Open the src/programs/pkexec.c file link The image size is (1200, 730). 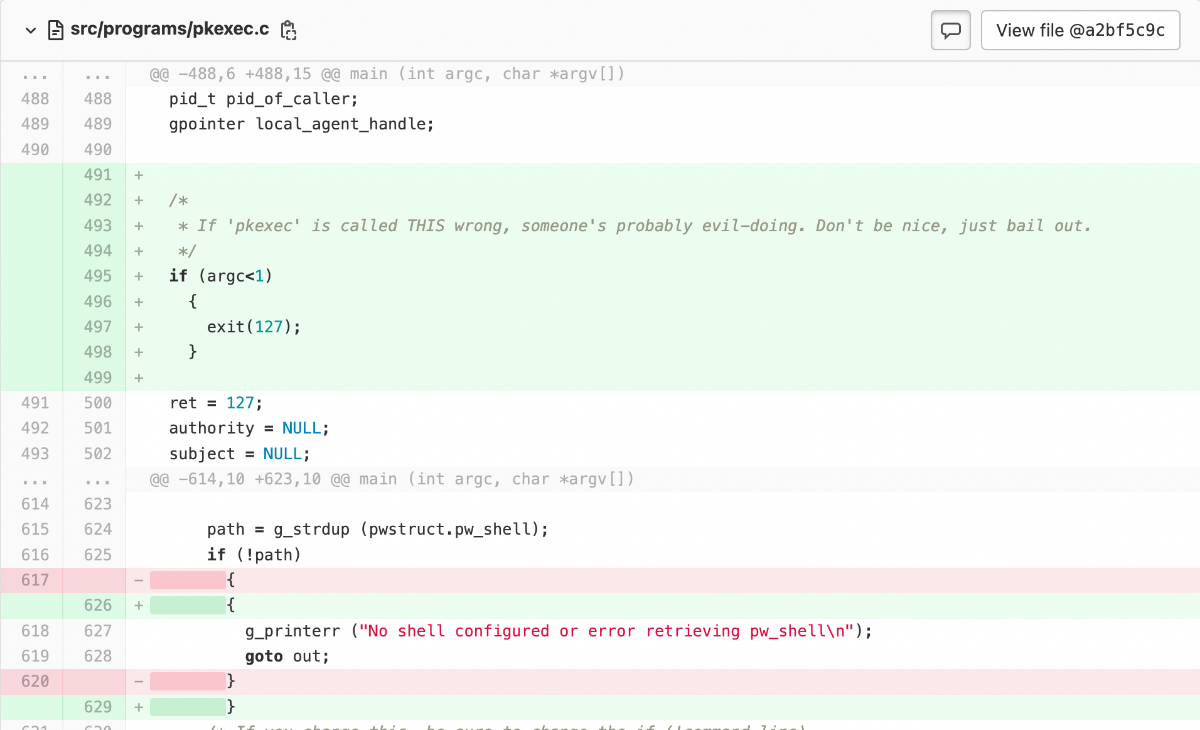(169, 30)
